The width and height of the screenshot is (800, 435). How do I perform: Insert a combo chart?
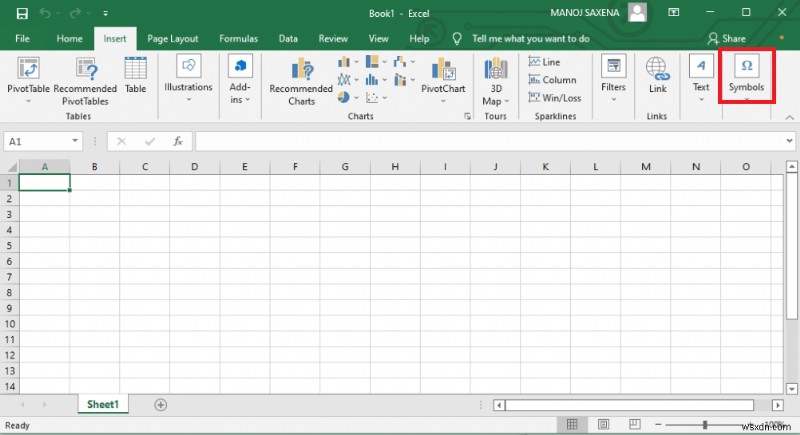(404, 80)
